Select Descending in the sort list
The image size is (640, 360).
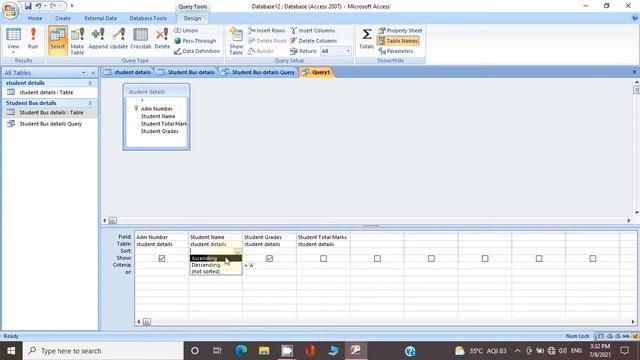pyautogui.click(x=216, y=265)
